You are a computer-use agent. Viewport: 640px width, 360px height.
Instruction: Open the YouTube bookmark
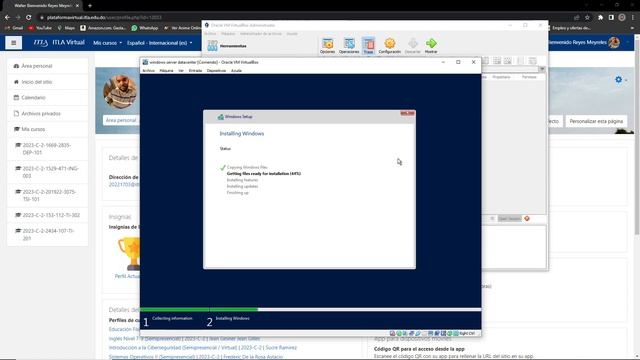tap(40, 28)
